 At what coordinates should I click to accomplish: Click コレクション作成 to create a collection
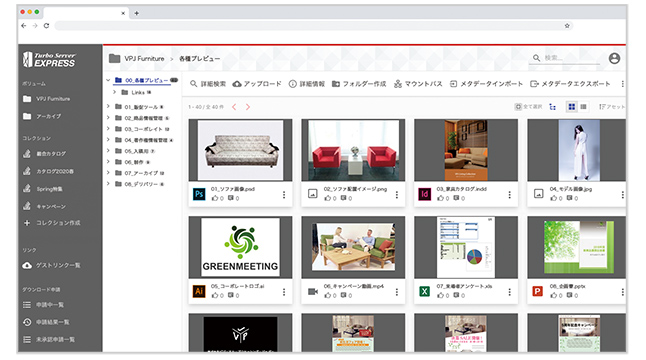tap(52, 223)
